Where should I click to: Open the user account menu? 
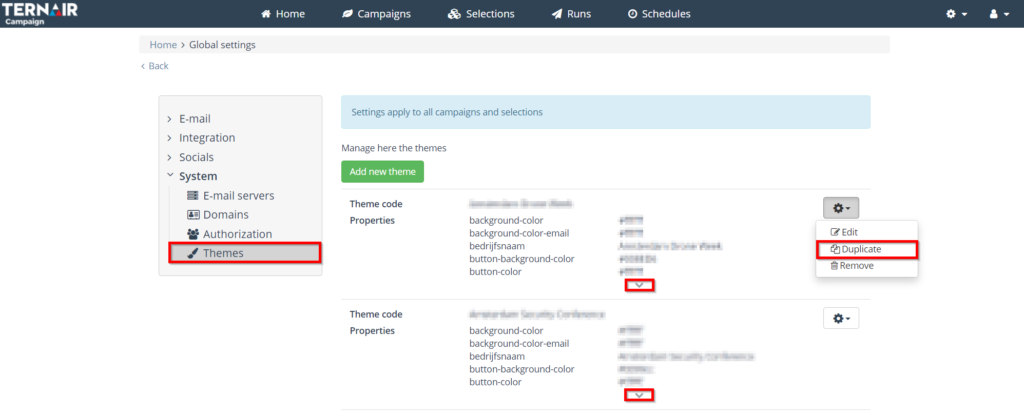[x=999, y=14]
